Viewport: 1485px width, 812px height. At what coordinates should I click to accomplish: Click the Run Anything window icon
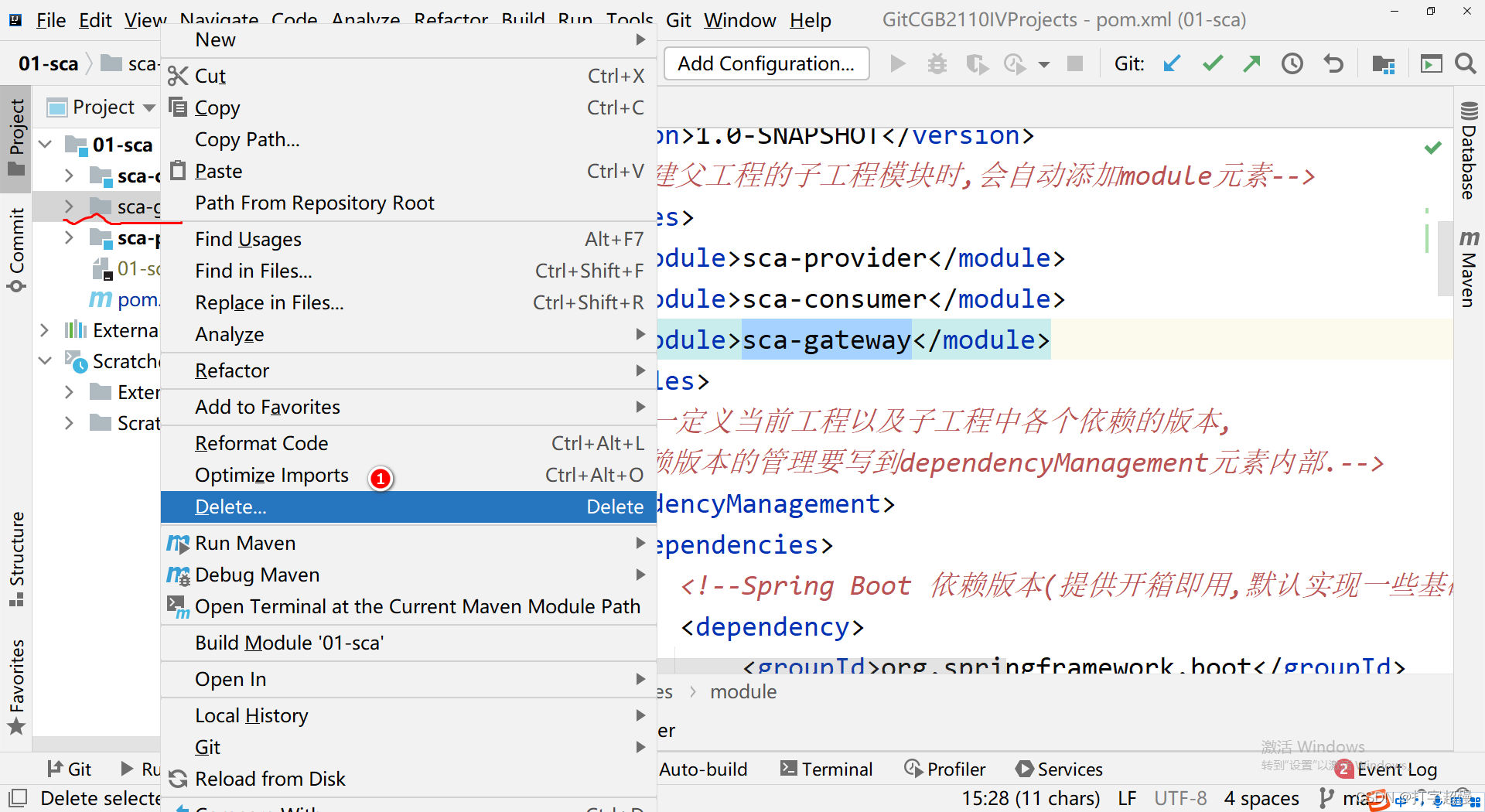pyautogui.click(x=1432, y=63)
